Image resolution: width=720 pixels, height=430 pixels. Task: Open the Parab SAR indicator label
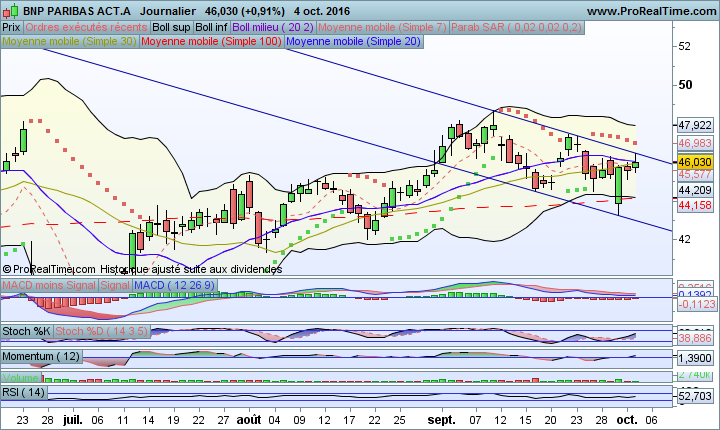[517, 28]
